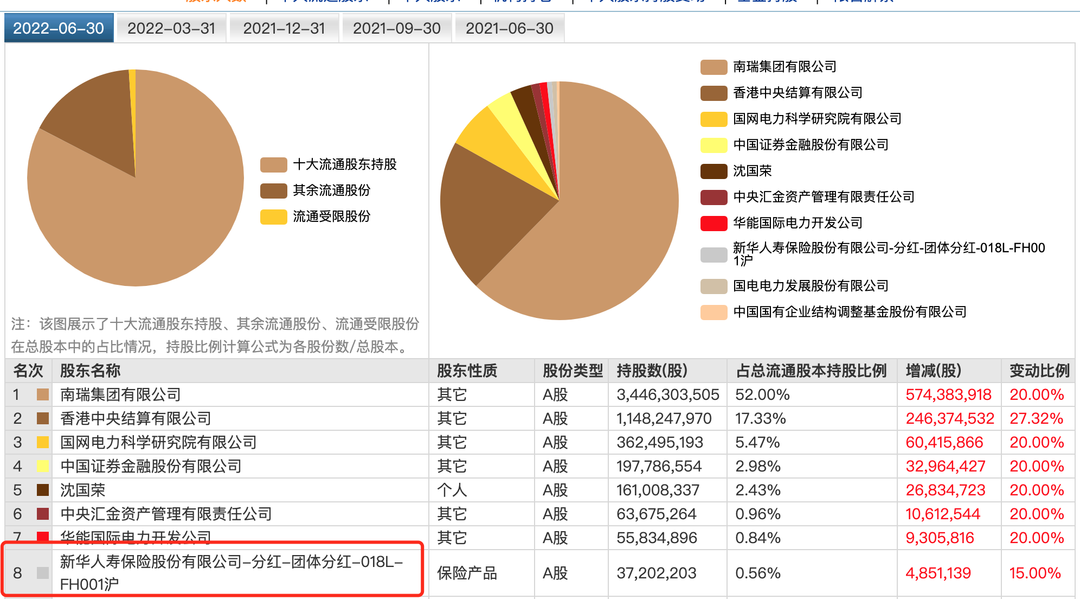Click the row 4 light yellow color marker
Viewport: 1080px width, 599px height.
point(43,467)
